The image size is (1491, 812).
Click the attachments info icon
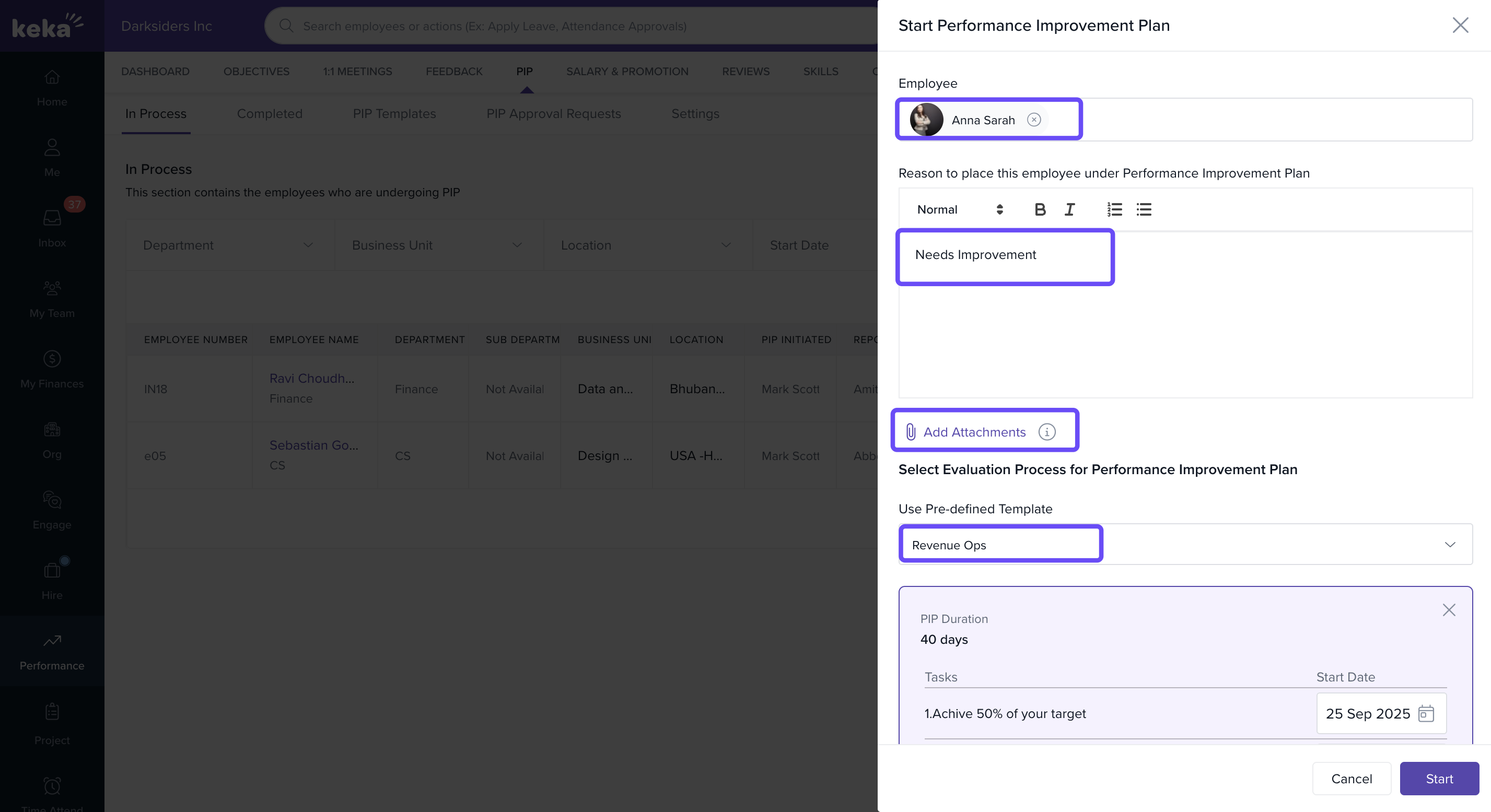[x=1046, y=432]
